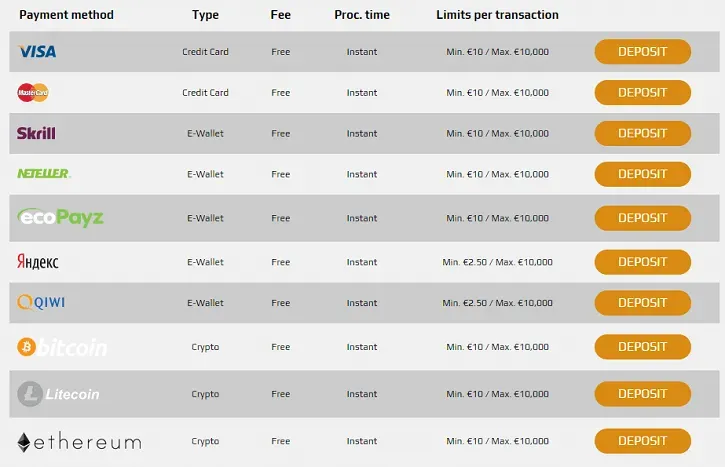725x467 pixels.
Task: Hit DEPOSIT for Neteller
Action: point(642,174)
